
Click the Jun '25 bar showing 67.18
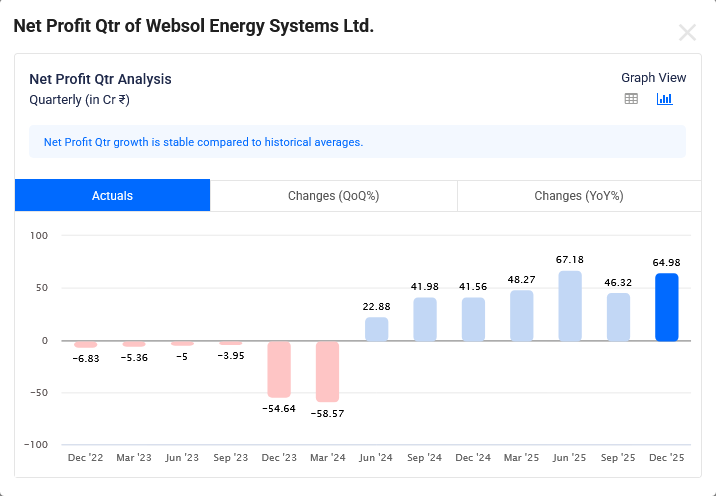pos(570,306)
